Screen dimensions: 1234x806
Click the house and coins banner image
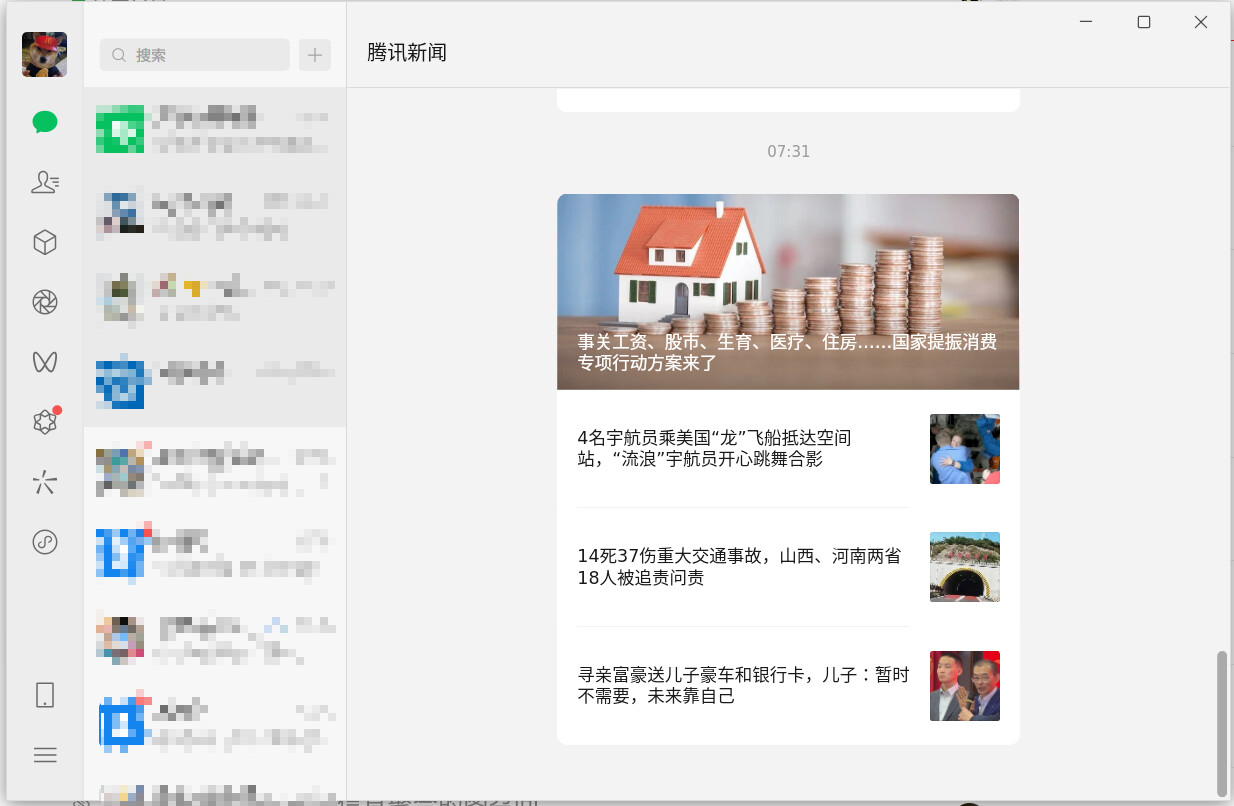click(x=788, y=291)
